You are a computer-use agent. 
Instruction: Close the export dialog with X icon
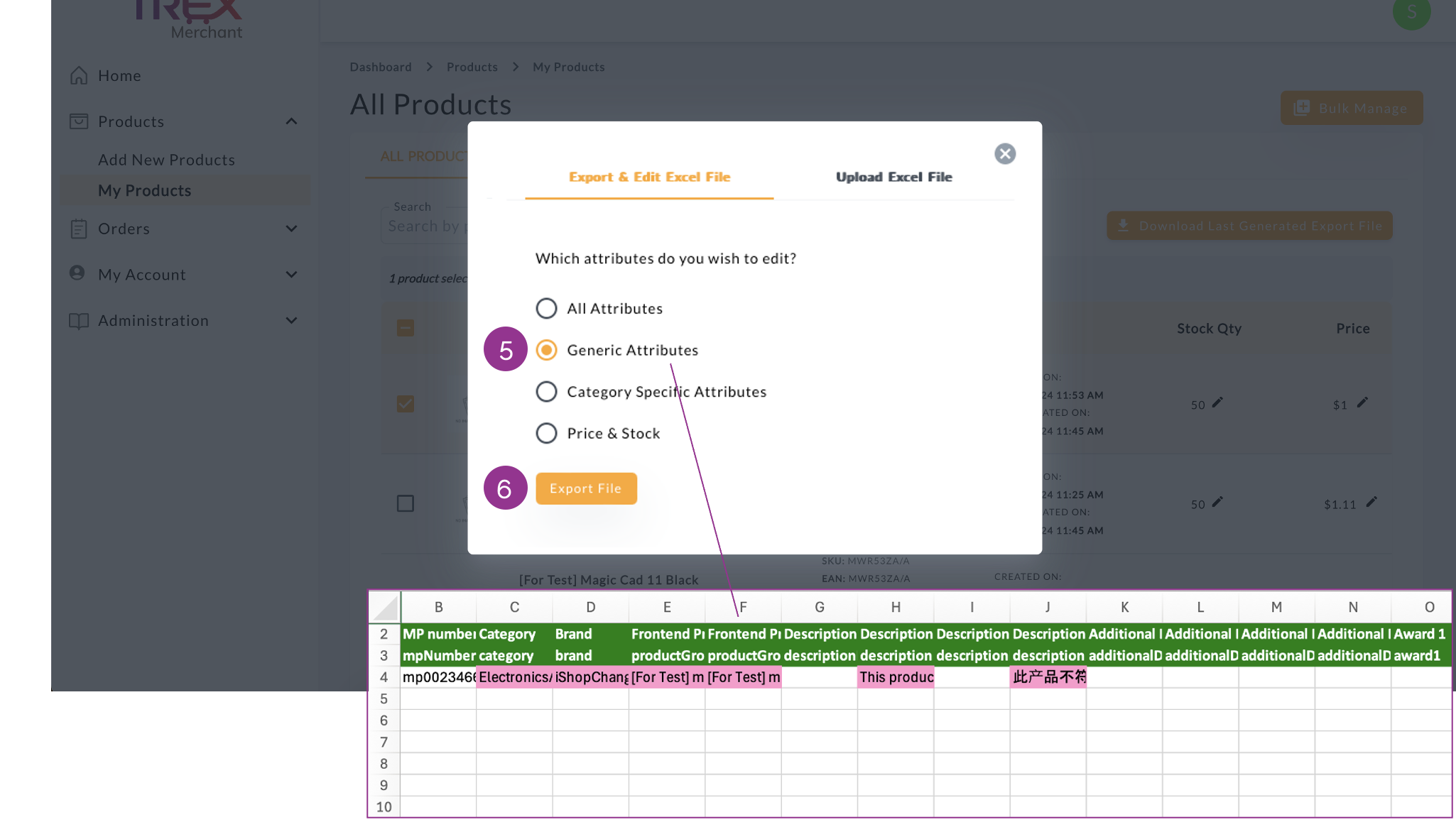click(x=1004, y=154)
